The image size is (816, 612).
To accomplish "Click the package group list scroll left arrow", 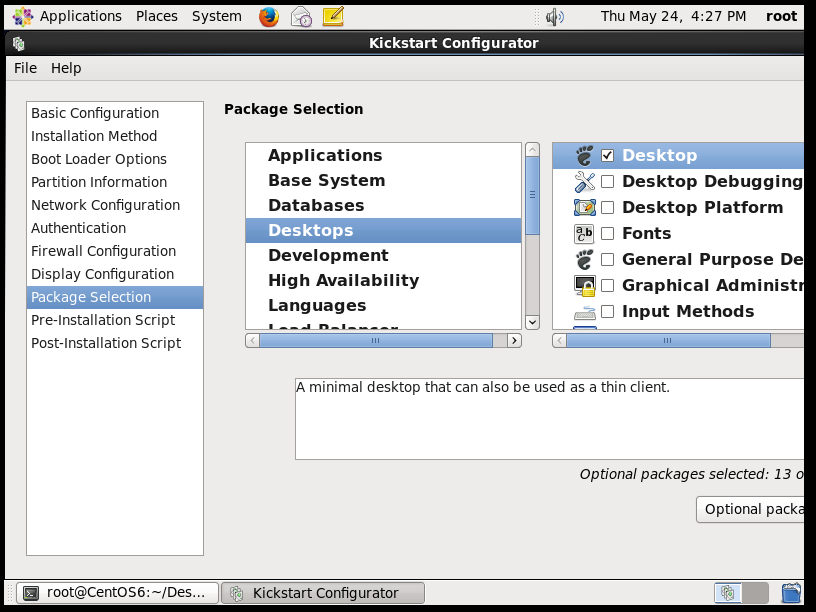I will [x=559, y=340].
